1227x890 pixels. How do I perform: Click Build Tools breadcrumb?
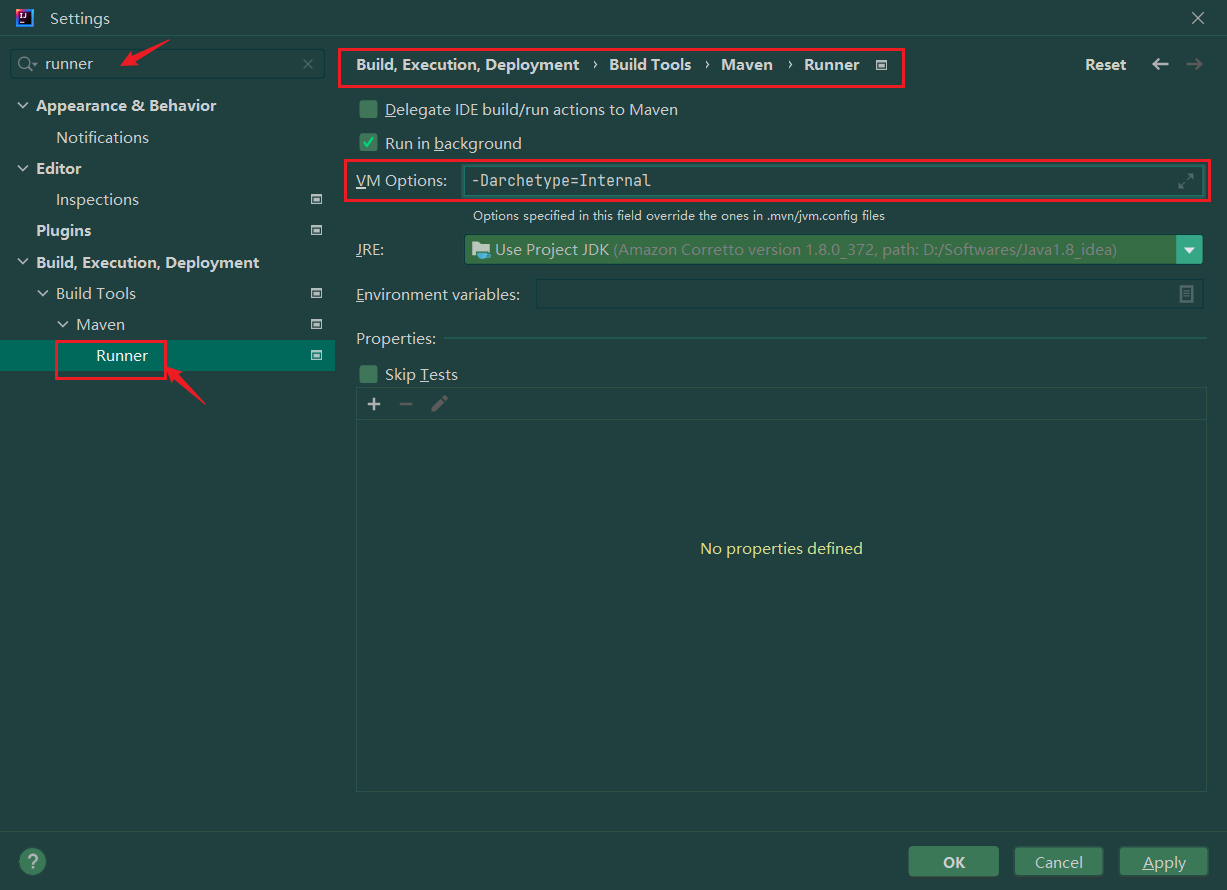coord(650,65)
